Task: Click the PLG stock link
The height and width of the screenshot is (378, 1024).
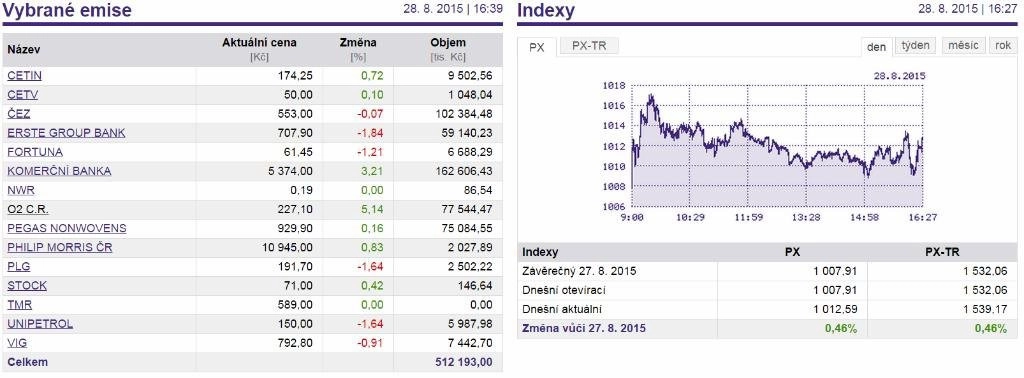Action: tap(19, 266)
